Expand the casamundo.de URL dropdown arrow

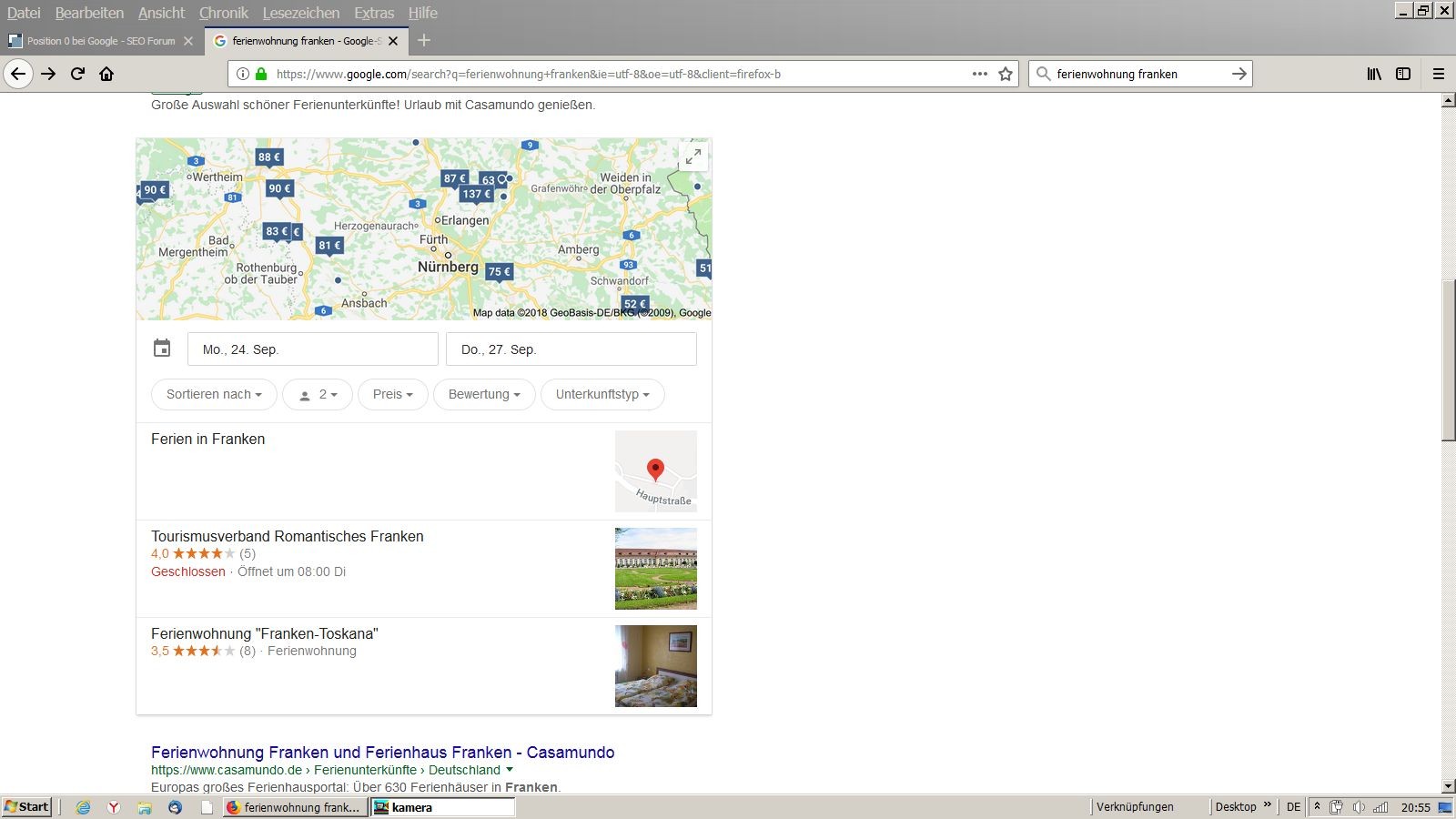click(510, 770)
